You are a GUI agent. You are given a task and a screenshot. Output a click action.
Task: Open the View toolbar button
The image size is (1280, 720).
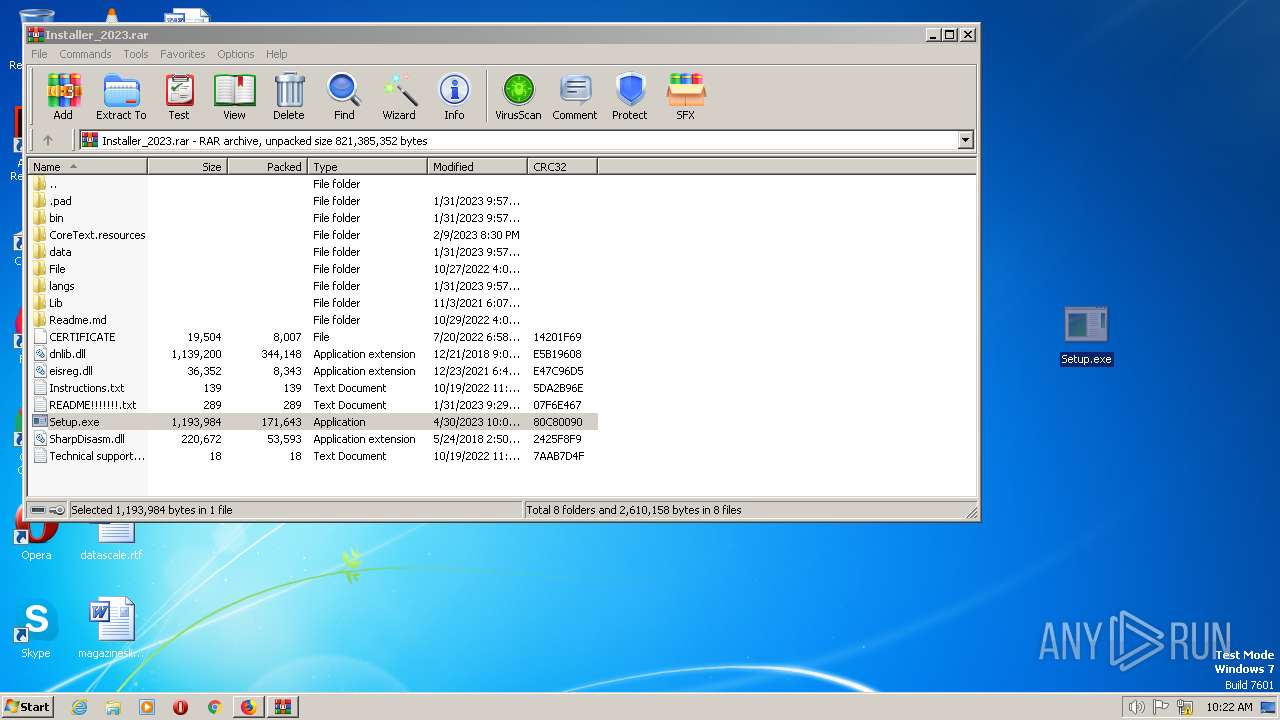234,97
